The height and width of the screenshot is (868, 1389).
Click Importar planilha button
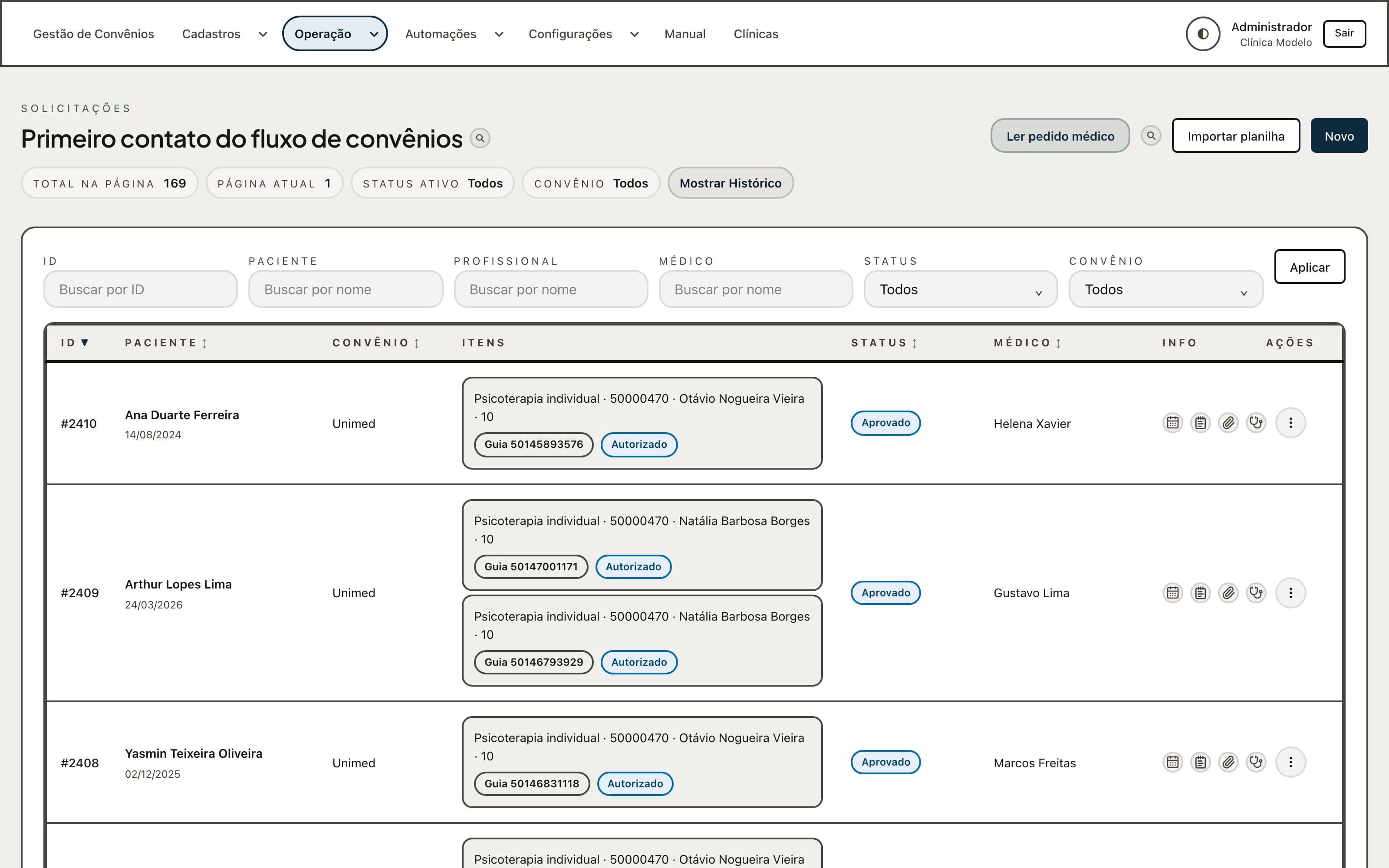[x=1236, y=136]
